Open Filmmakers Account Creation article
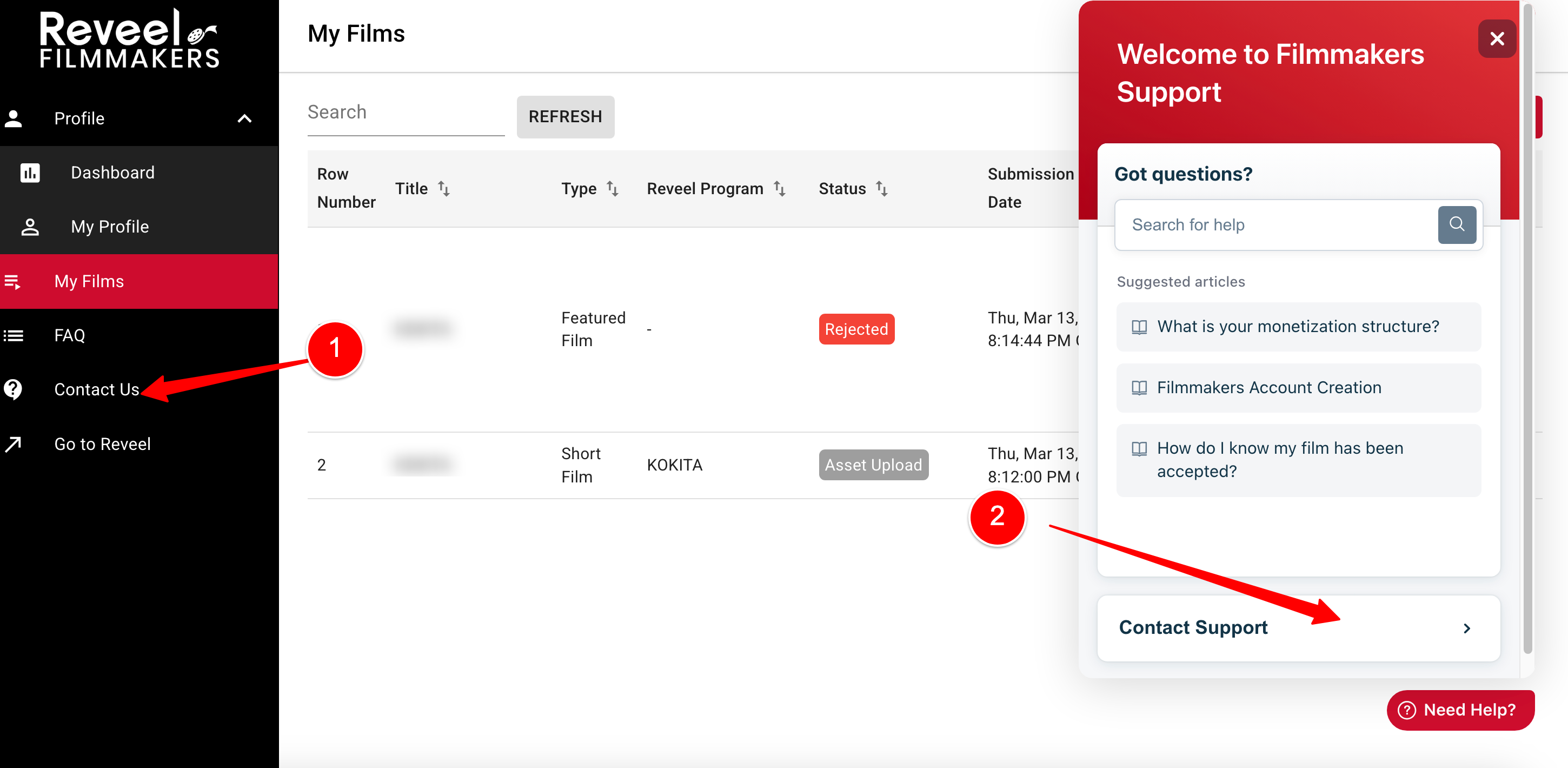The height and width of the screenshot is (768, 1568). pos(1268,388)
